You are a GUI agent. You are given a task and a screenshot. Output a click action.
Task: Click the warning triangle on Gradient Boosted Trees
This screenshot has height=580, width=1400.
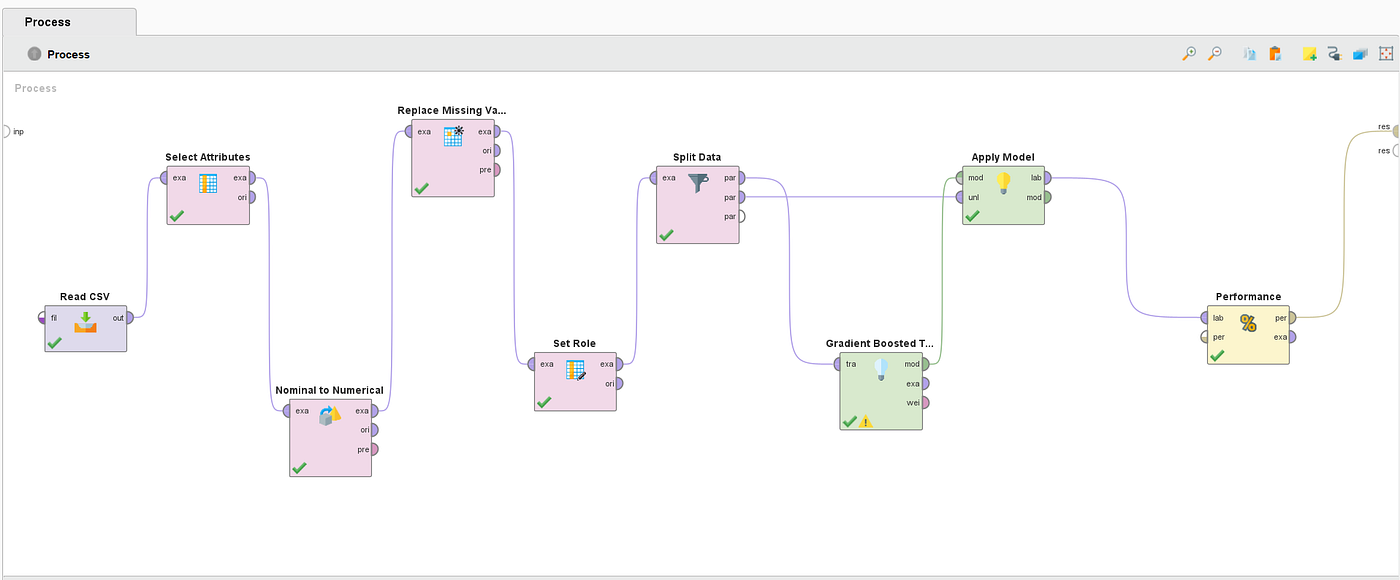click(x=866, y=422)
